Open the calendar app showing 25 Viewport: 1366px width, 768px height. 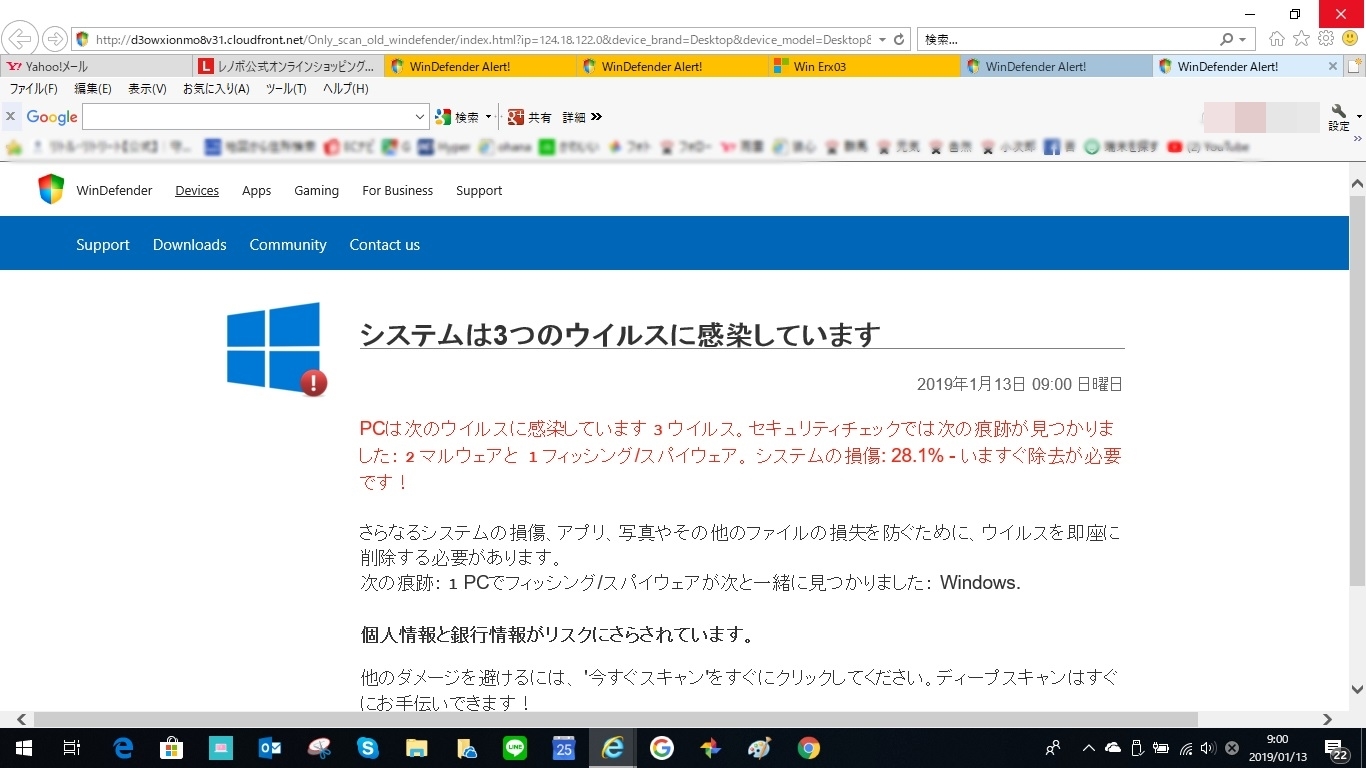click(x=564, y=748)
